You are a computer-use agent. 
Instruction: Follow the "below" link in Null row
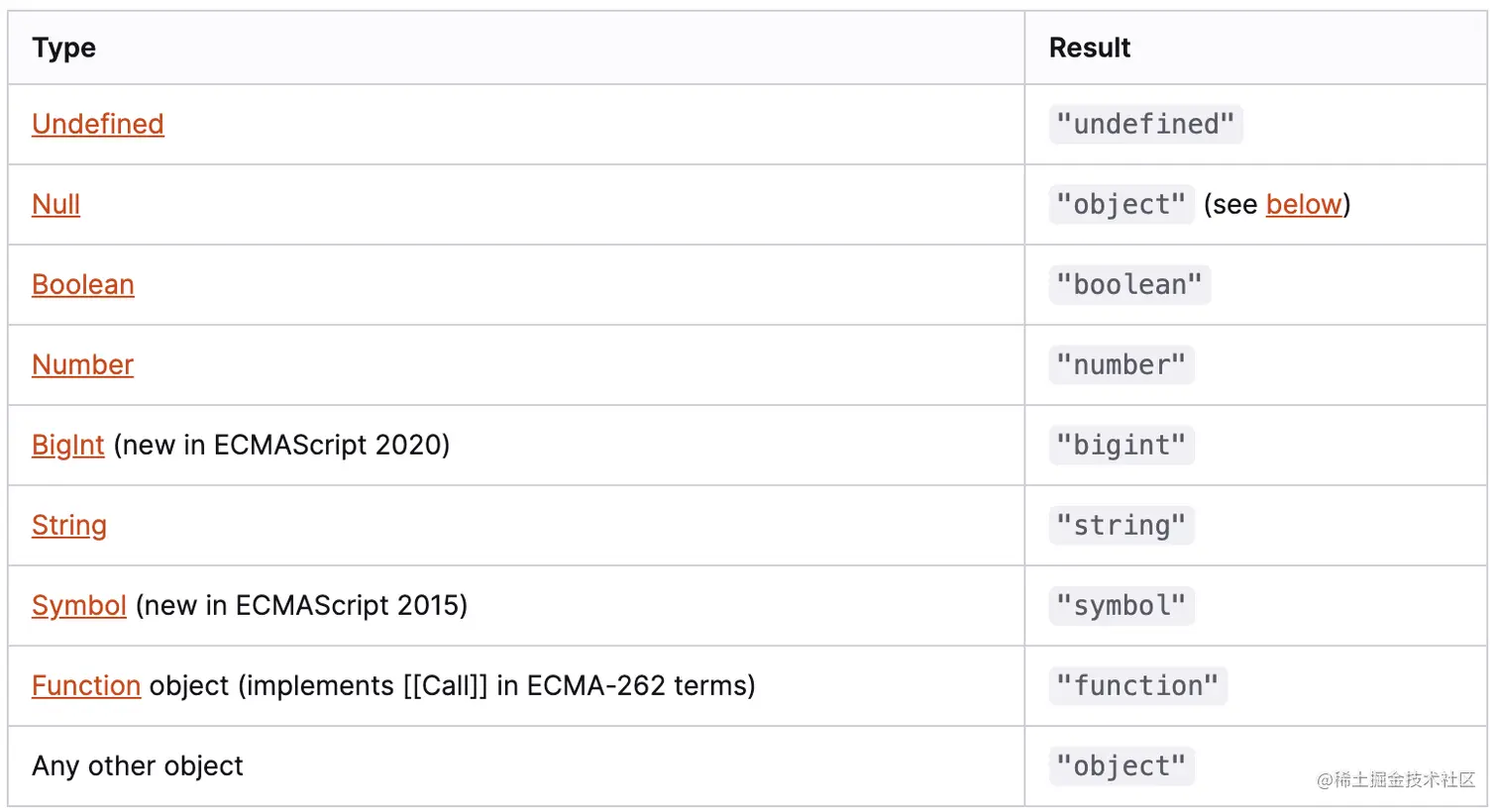[x=1303, y=204]
